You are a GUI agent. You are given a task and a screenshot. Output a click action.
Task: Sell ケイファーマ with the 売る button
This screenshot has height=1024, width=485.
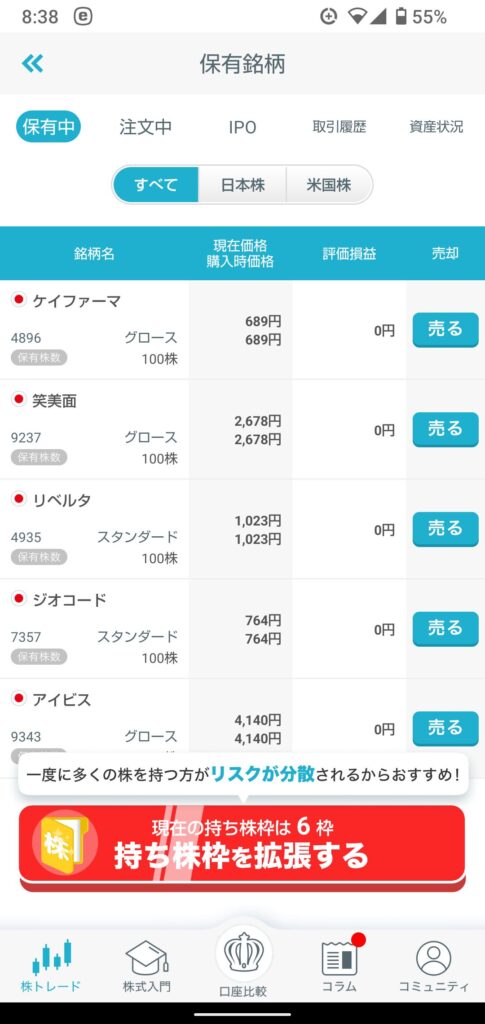point(445,330)
